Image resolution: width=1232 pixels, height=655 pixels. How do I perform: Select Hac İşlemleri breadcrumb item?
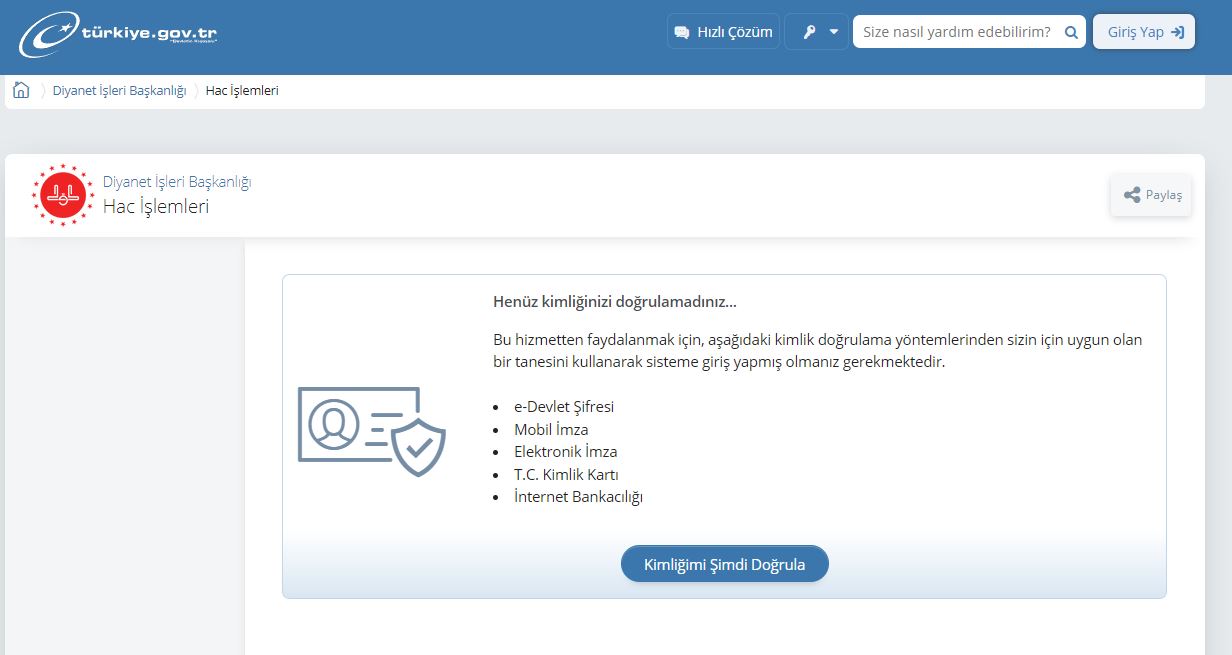click(242, 91)
